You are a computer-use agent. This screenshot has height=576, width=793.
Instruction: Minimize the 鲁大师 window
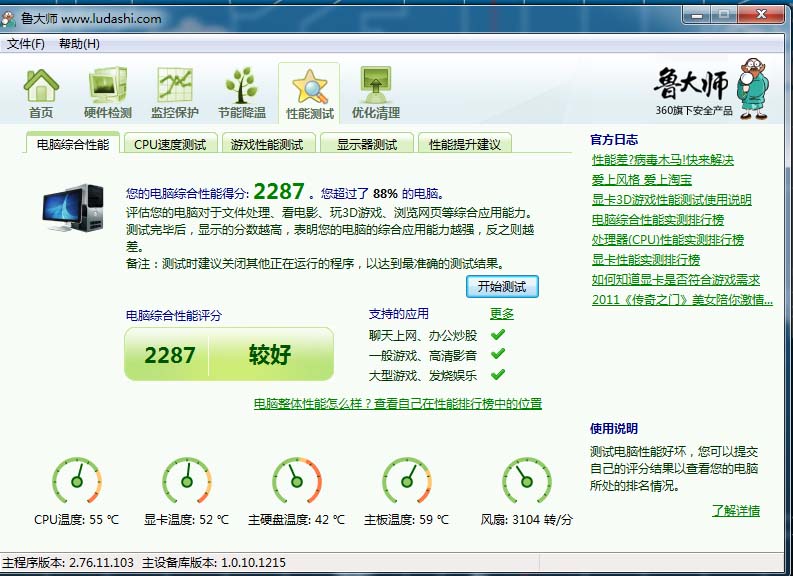point(697,15)
